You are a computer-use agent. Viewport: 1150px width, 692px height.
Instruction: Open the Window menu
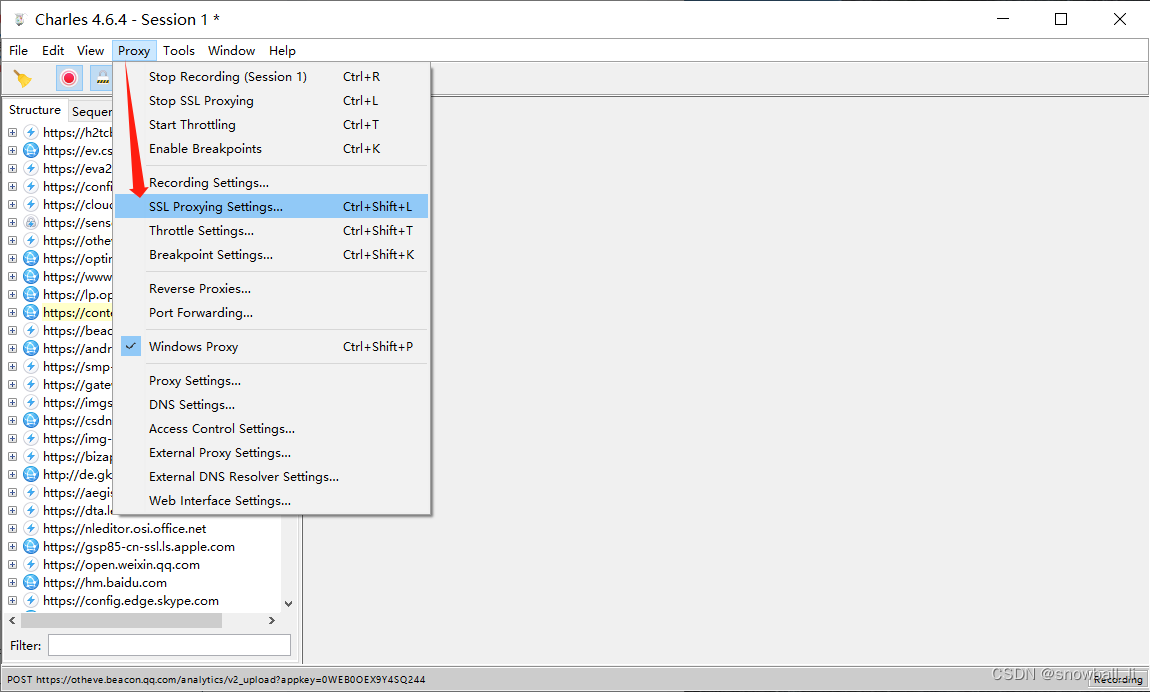coord(232,51)
